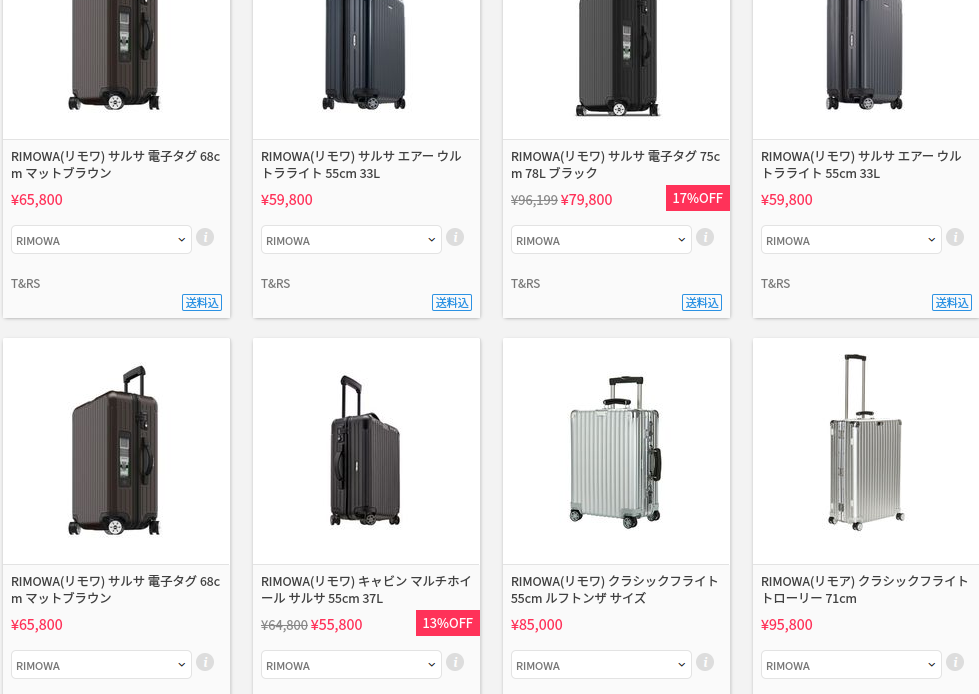
Task: Click info icon for 75cm 78L ブラック suitcase
Action: coord(705,238)
